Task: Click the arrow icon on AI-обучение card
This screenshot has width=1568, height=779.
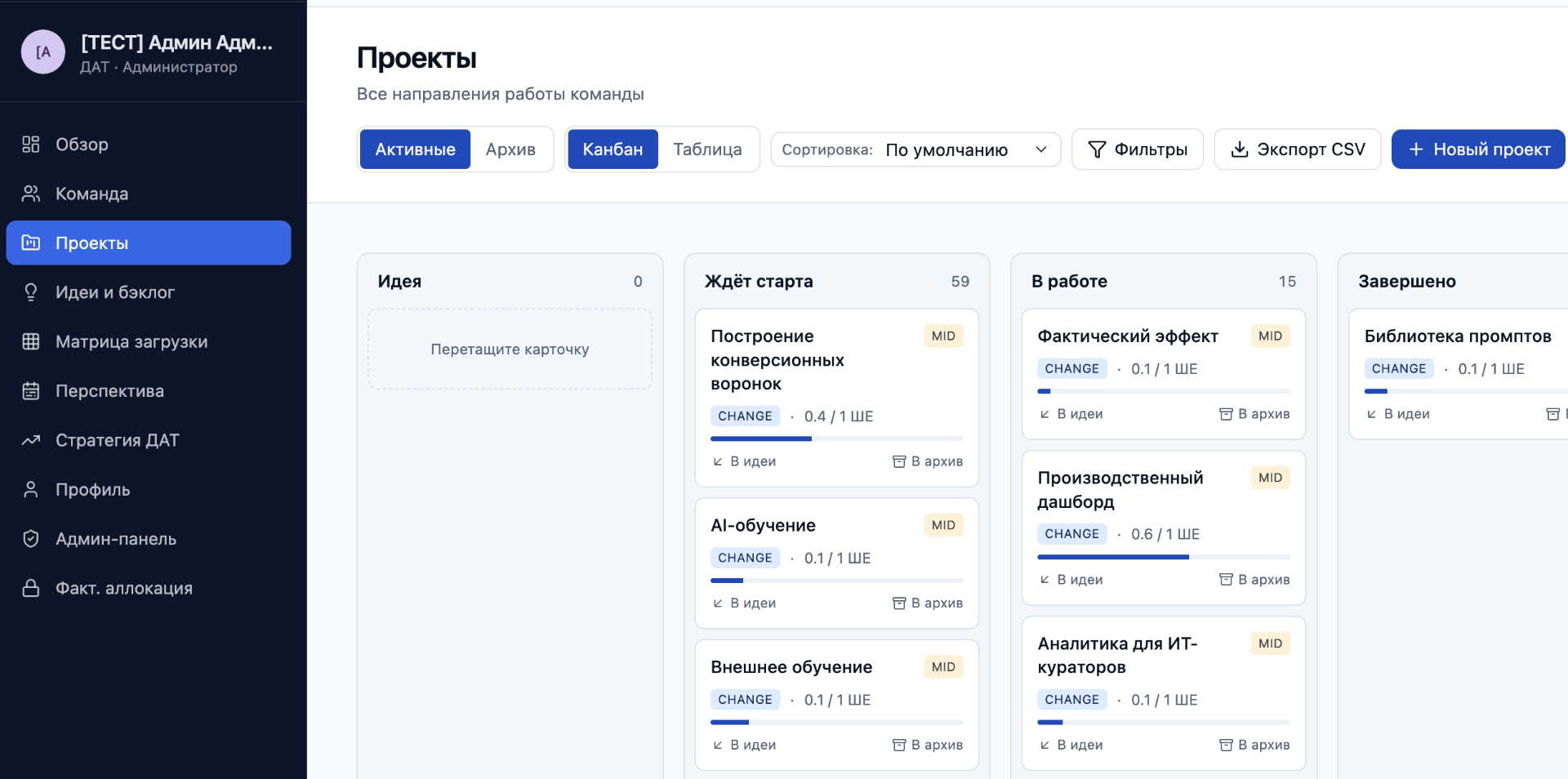Action: point(718,603)
